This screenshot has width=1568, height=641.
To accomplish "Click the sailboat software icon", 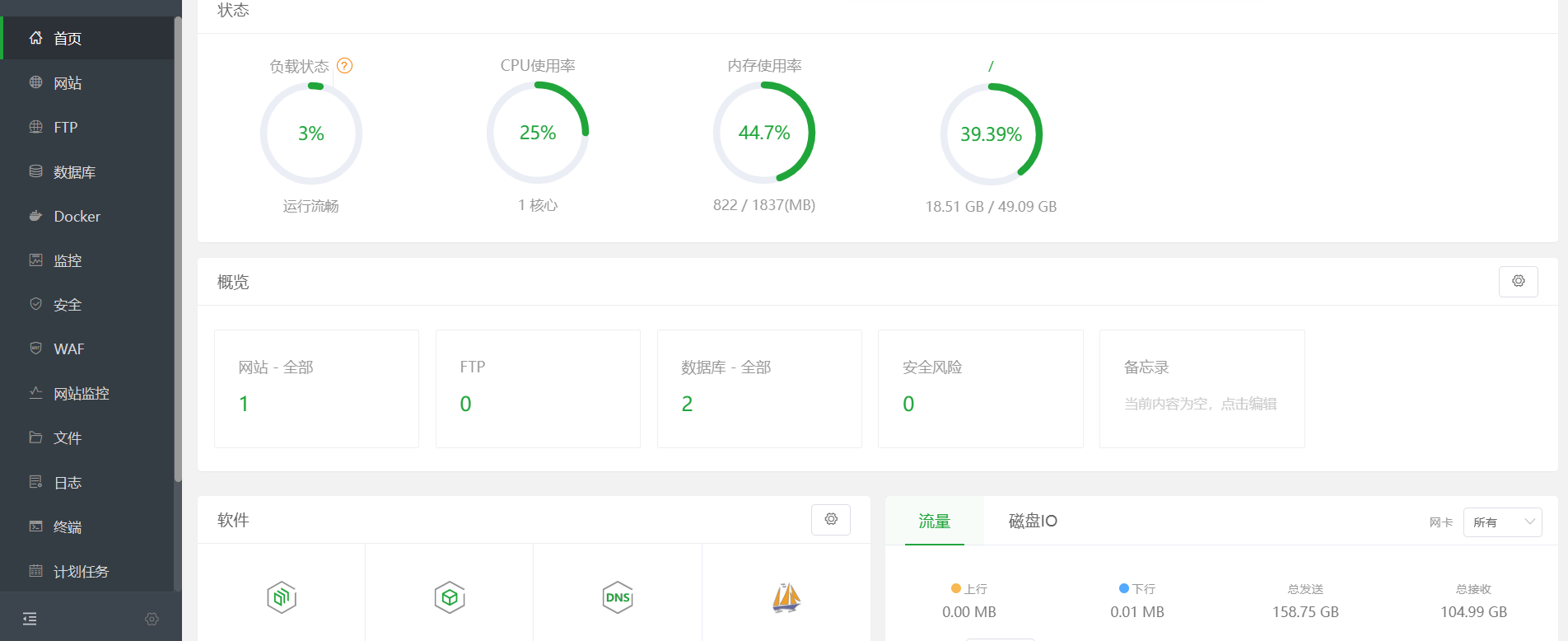I will 786,597.
